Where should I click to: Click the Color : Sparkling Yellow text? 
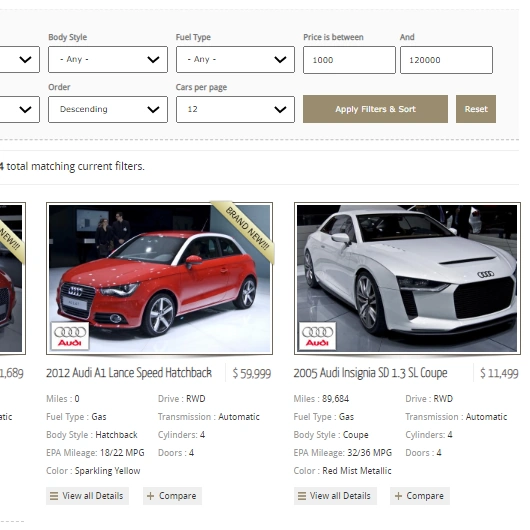coord(93,471)
